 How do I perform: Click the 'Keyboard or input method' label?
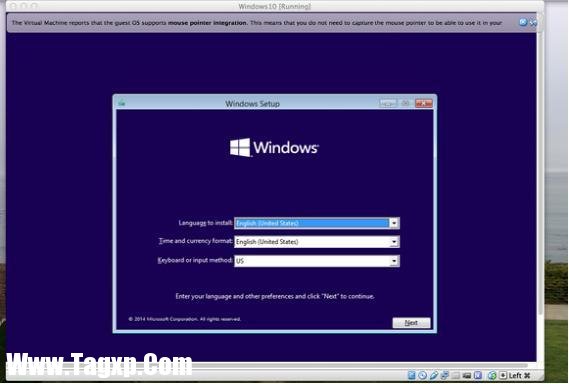pos(195,260)
